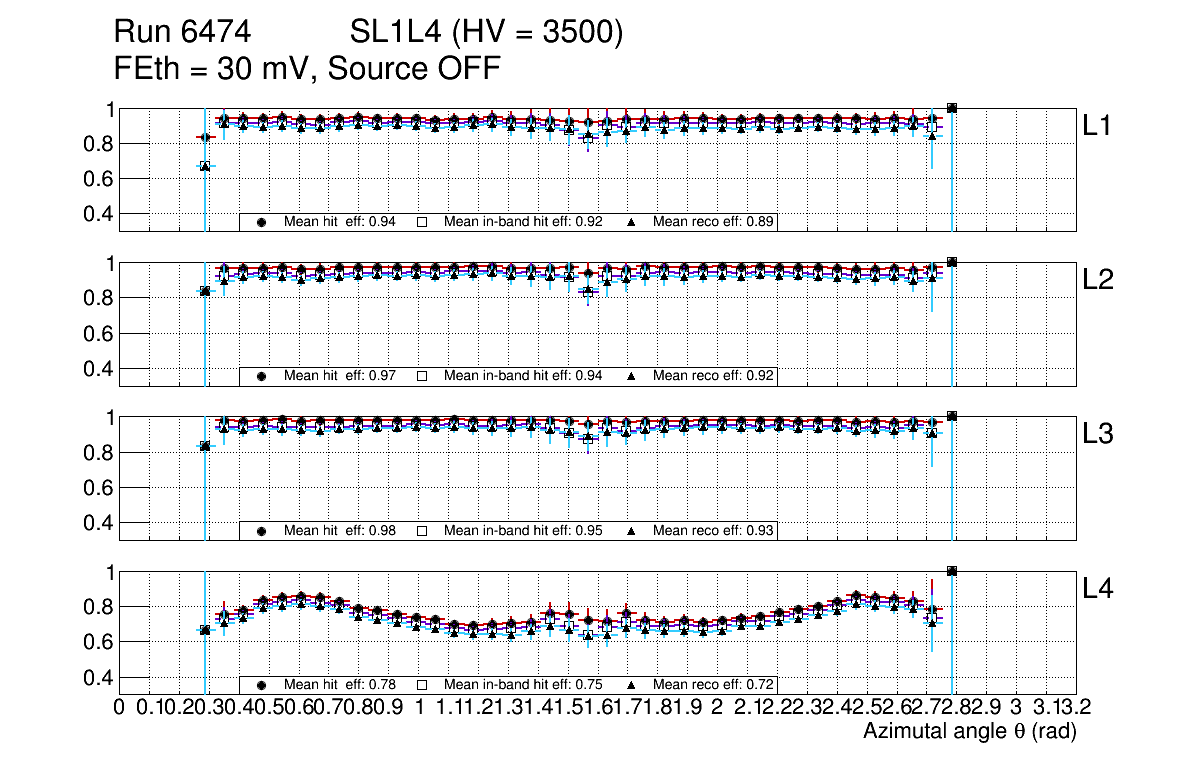Click the triangle legend marker in L4 panel

632,685
